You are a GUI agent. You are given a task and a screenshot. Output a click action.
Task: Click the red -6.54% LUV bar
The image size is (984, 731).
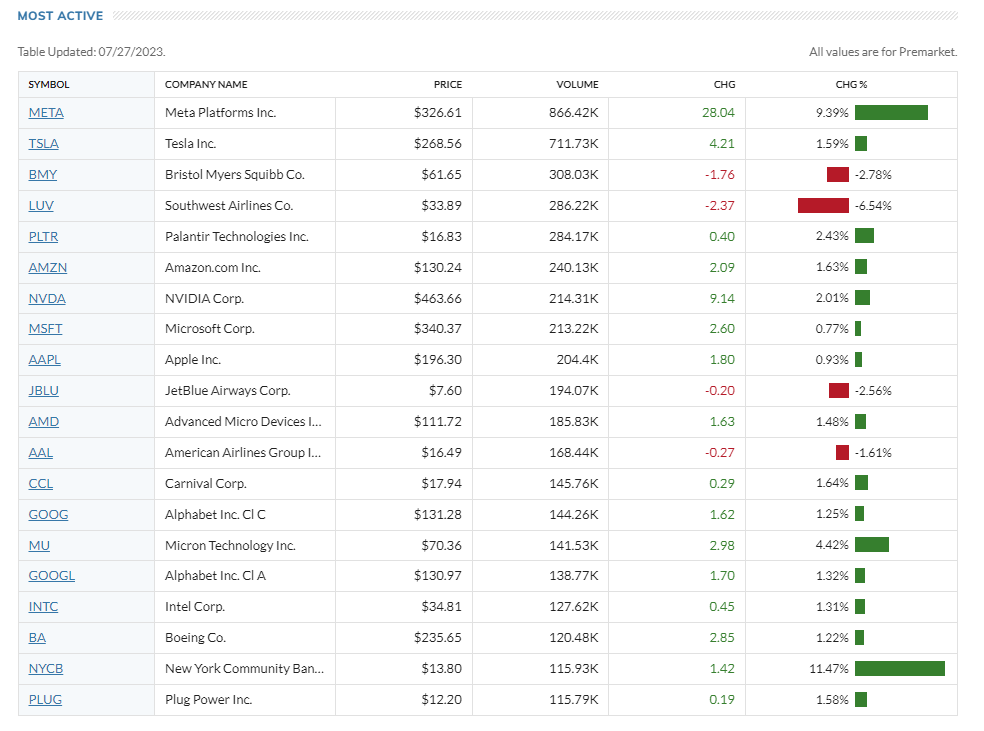pyautogui.click(x=823, y=206)
